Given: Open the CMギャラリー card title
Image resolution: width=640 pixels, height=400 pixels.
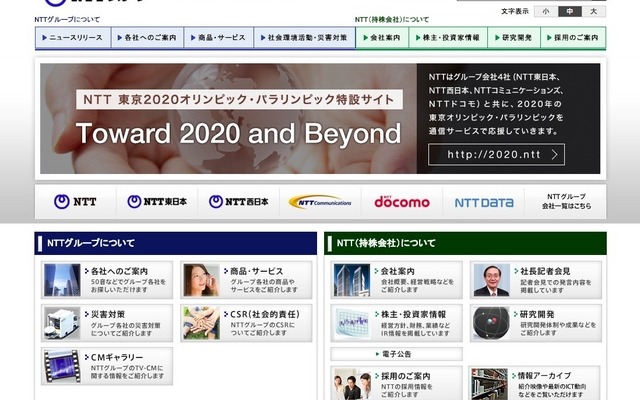Looking at the screenshot, I should (117, 358).
